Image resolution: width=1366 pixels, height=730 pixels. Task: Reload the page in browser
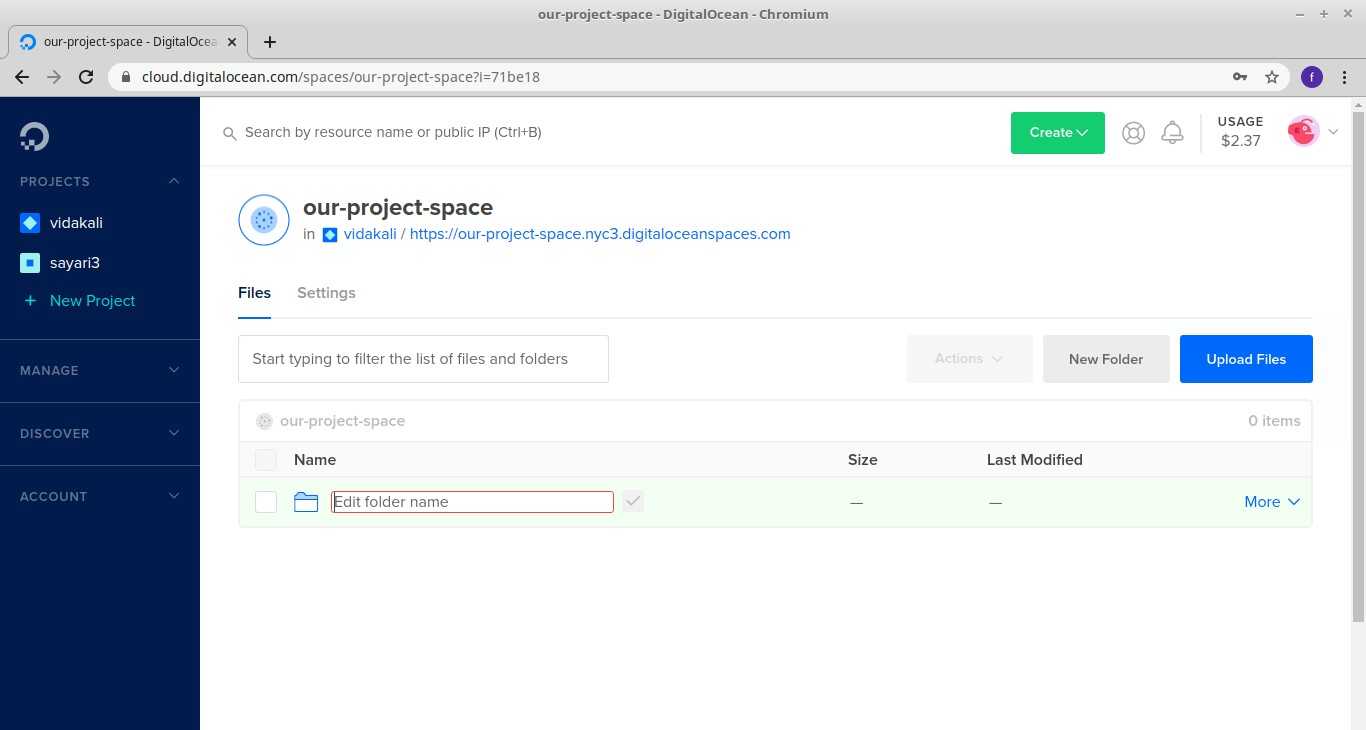[x=86, y=77]
